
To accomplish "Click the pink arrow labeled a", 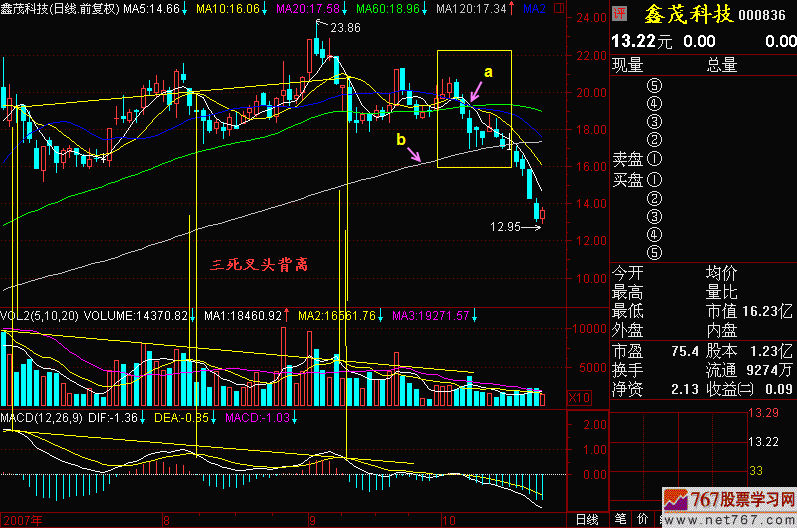I will (476, 89).
